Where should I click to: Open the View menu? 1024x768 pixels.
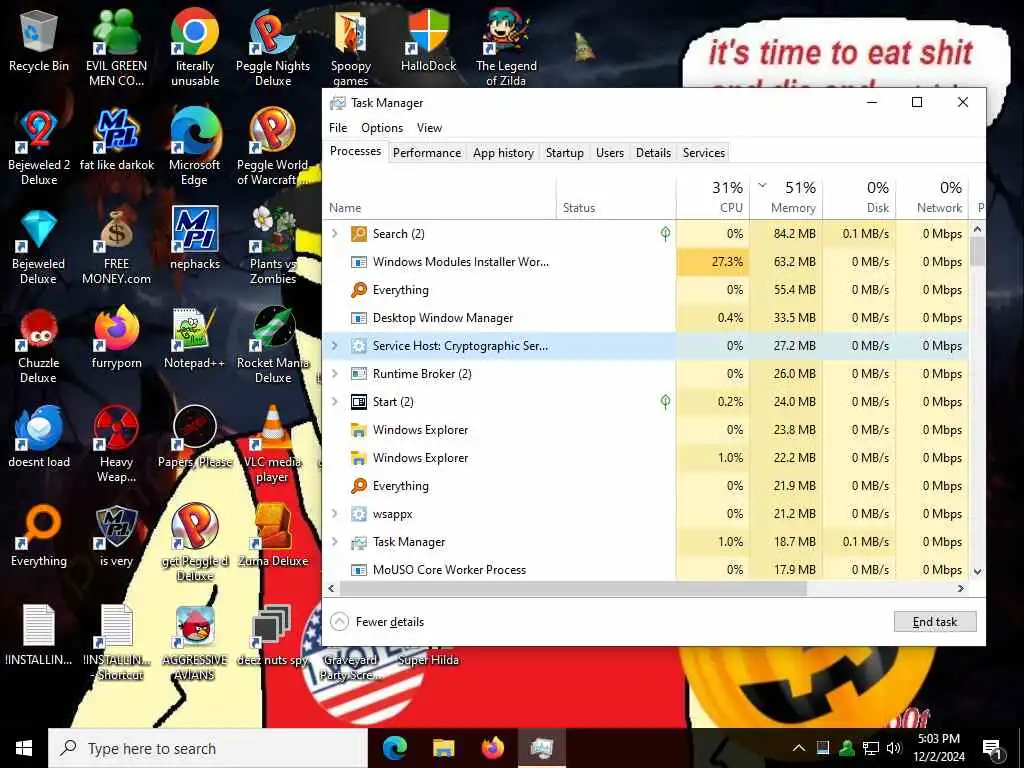pyautogui.click(x=429, y=128)
